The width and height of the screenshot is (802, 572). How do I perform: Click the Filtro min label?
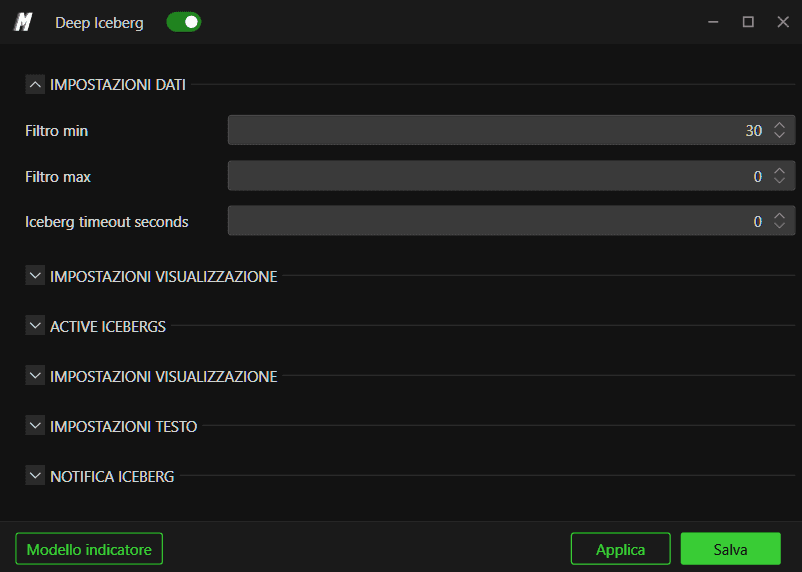pos(56,131)
